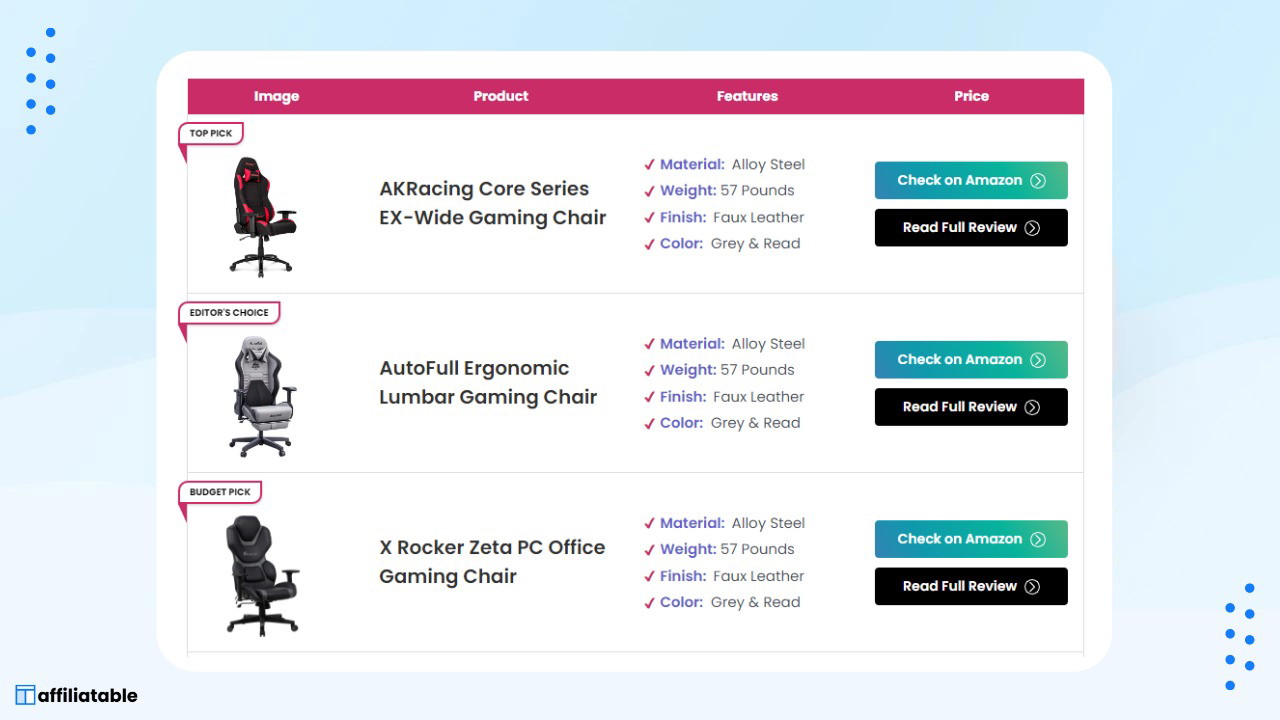Click the Finish checkmark in AutoFull row
Screen dimensions: 1280x720
click(x=650, y=397)
